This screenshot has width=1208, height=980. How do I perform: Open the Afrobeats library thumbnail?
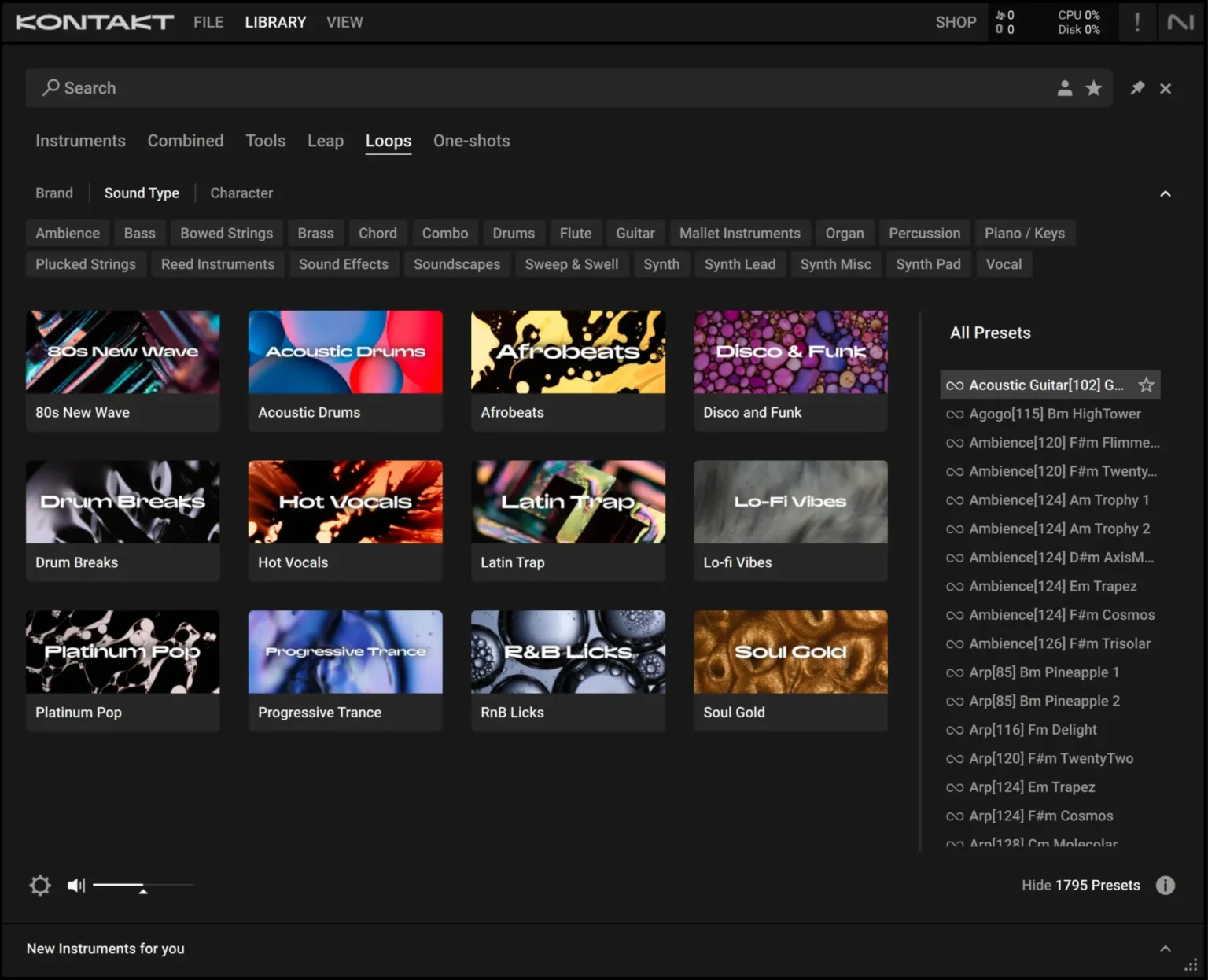[x=568, y=352]
